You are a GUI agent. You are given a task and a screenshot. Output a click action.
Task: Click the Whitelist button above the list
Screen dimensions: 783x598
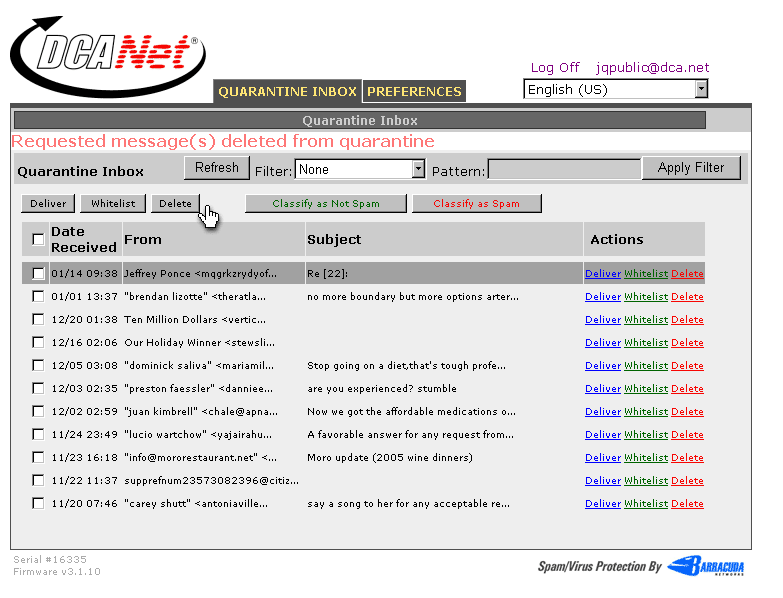(113, 203)
